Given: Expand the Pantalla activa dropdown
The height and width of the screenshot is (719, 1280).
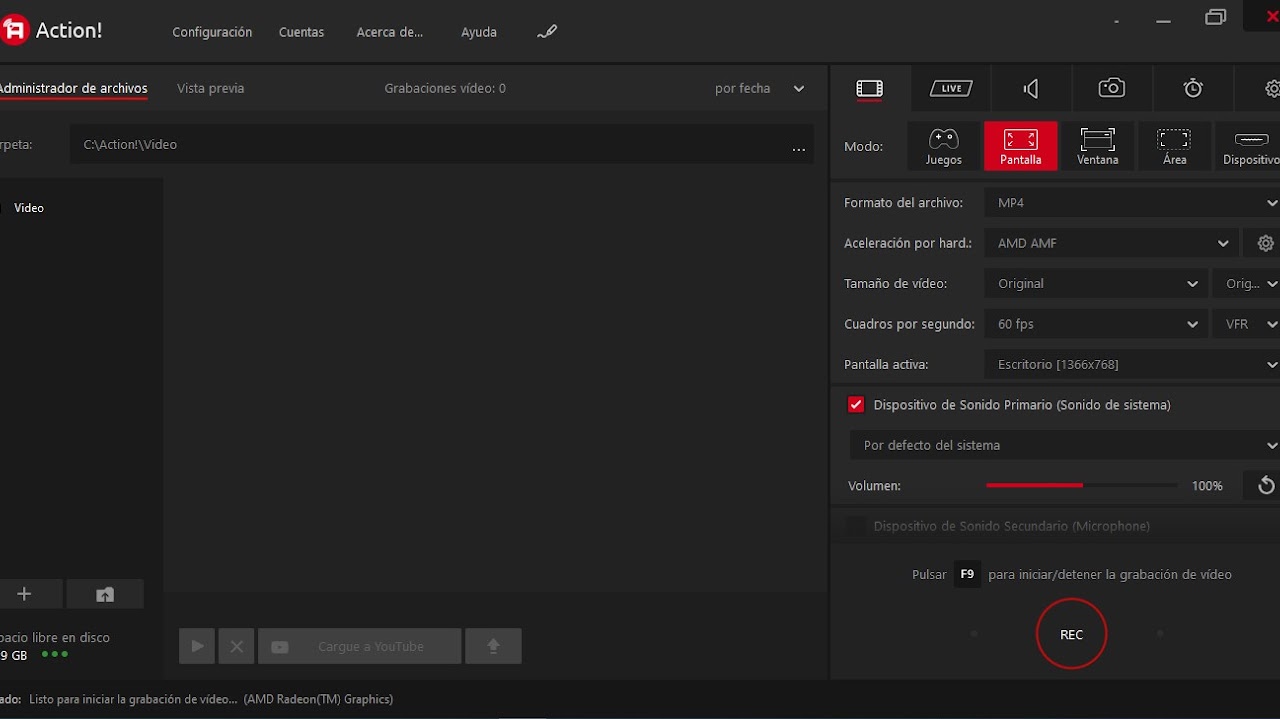Looking at the screenshot, I should pos(1132,365).
